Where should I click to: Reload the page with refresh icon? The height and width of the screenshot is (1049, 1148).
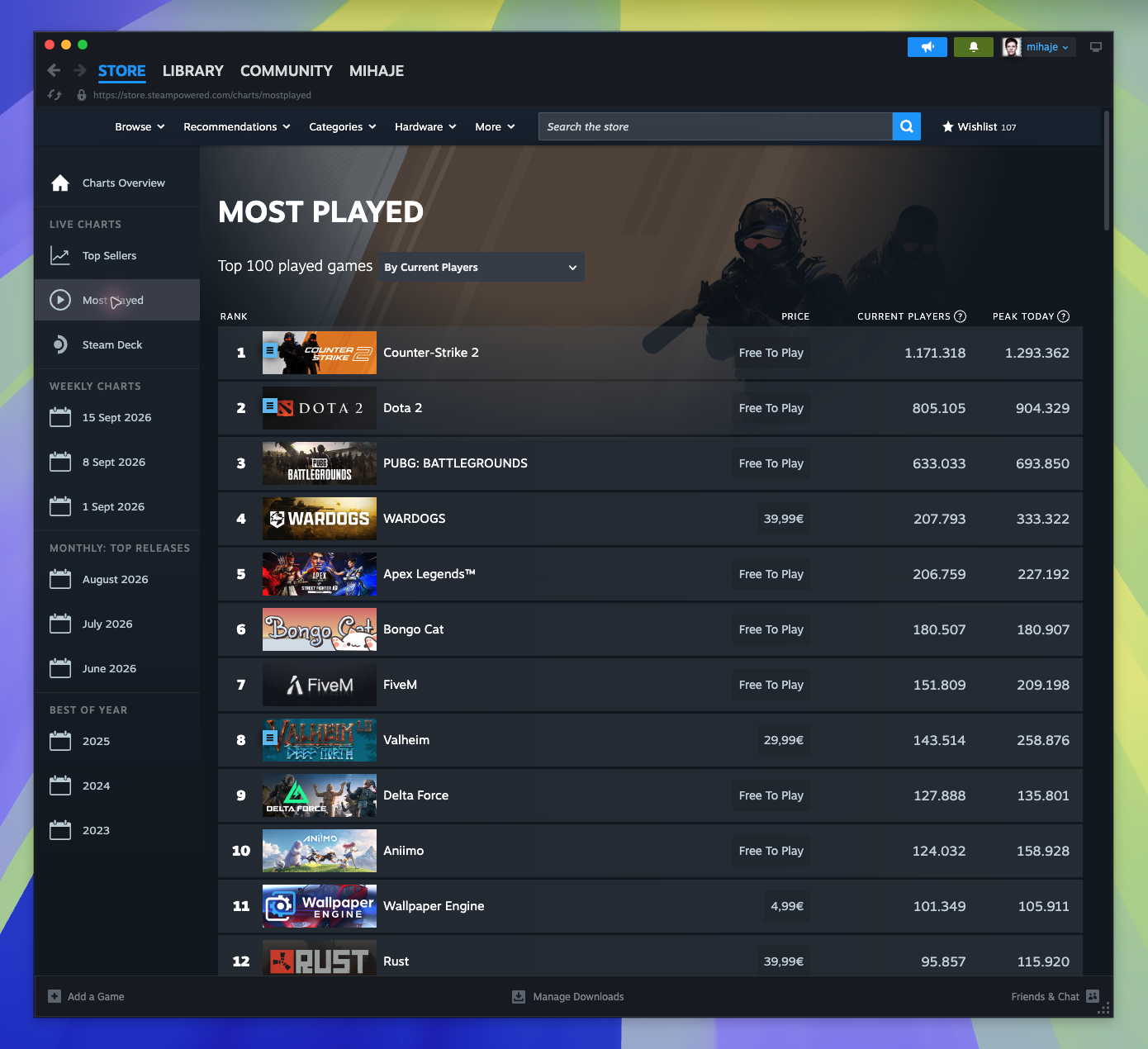pyautogui.click(x=55, y=95)
